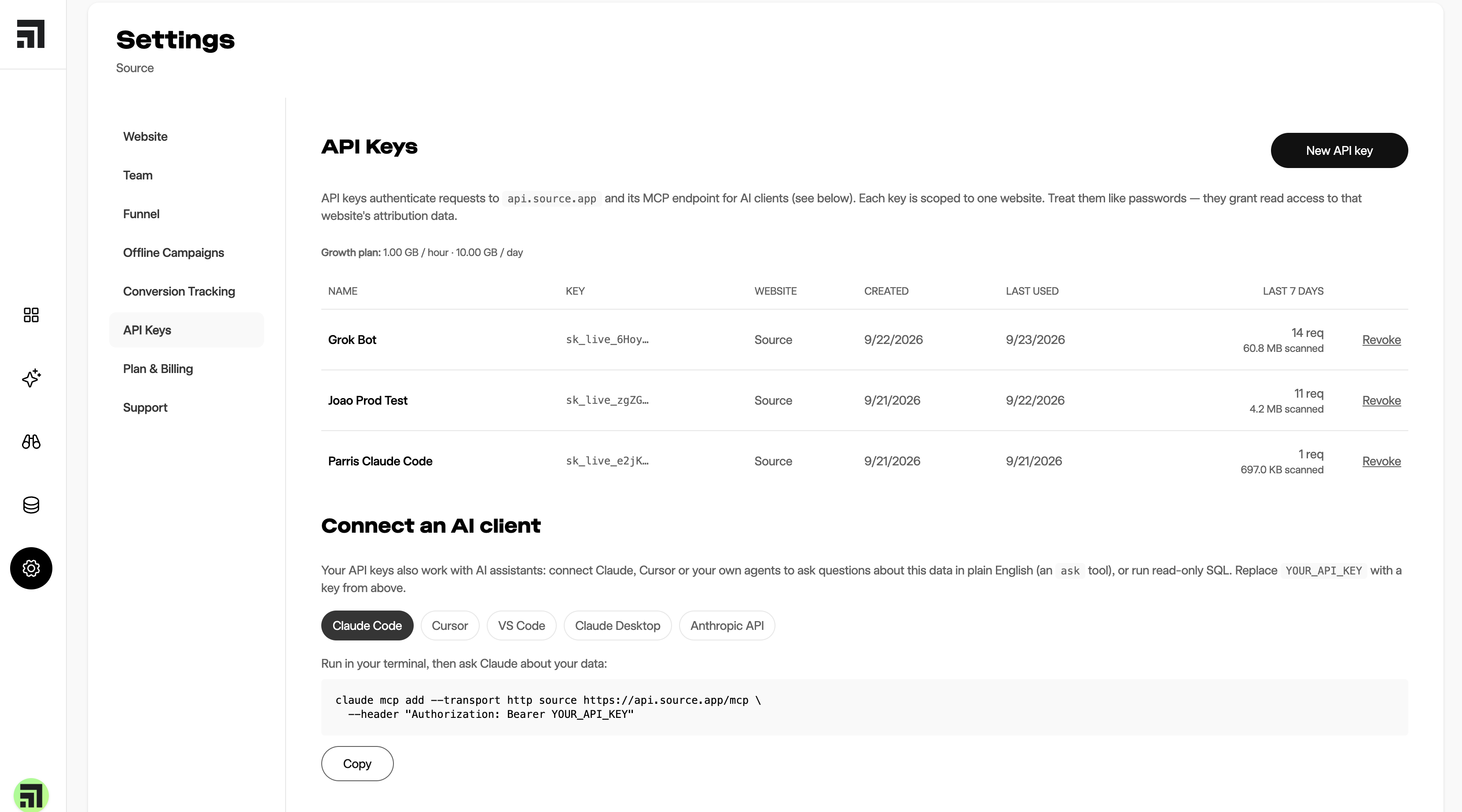Open the database stack icon in the sidebar
Screen dimensions: 1462x812
(31, 505)
